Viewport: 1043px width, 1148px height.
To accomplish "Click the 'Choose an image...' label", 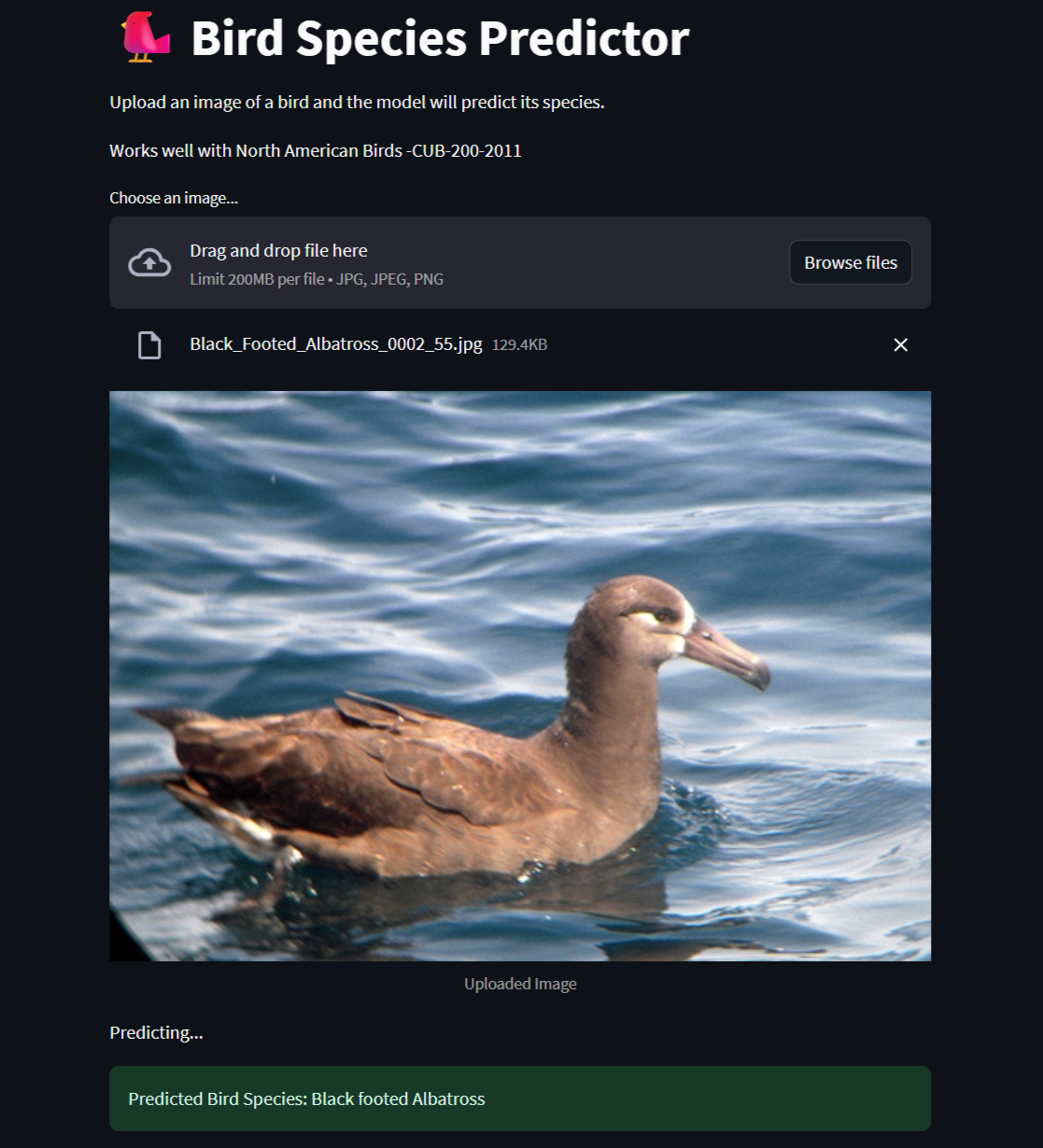I will click(x=174, y=198).
